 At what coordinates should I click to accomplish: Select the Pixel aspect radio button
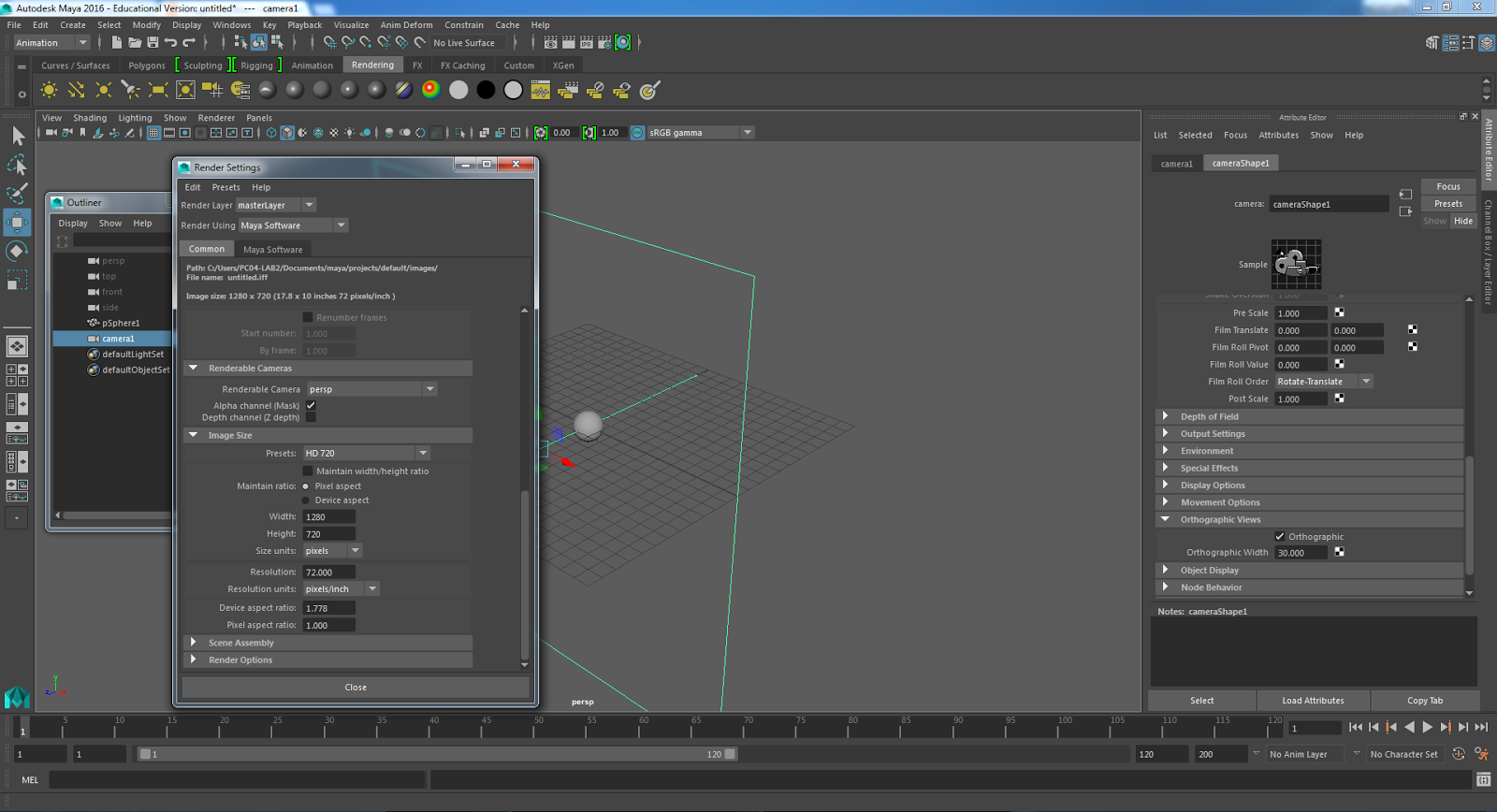306,486
